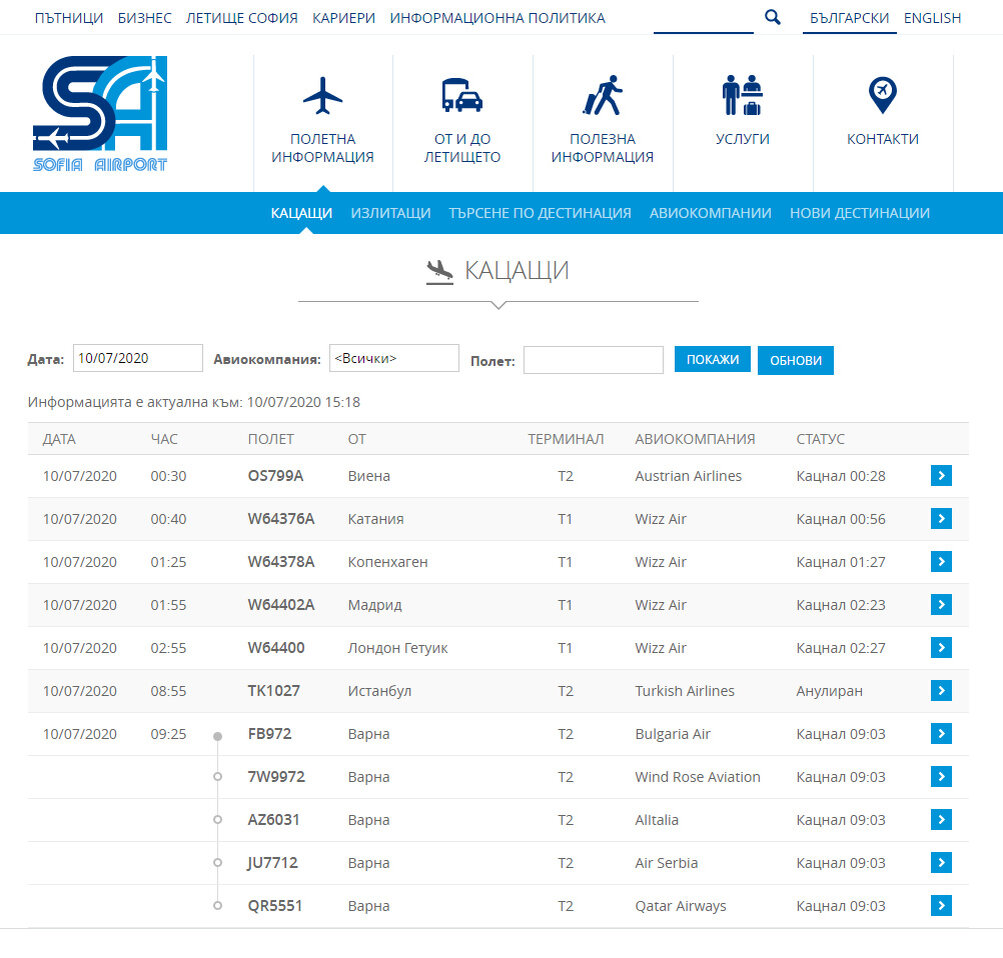Screen dimensions: 1003x958
Task: Switch language to Български
Action: click(x=849, y=18)
